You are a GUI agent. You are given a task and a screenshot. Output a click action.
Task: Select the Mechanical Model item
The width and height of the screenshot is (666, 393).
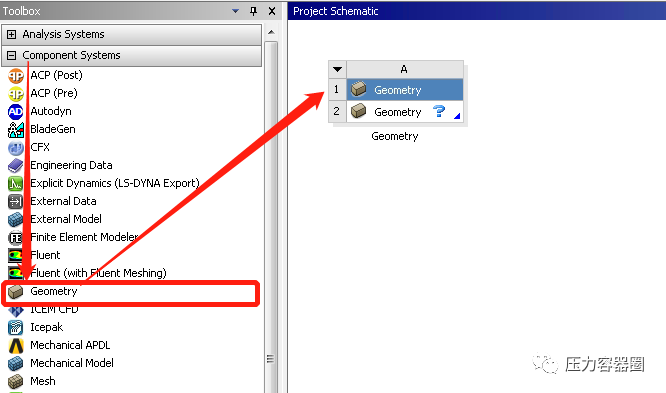click(x=72, y=363)
